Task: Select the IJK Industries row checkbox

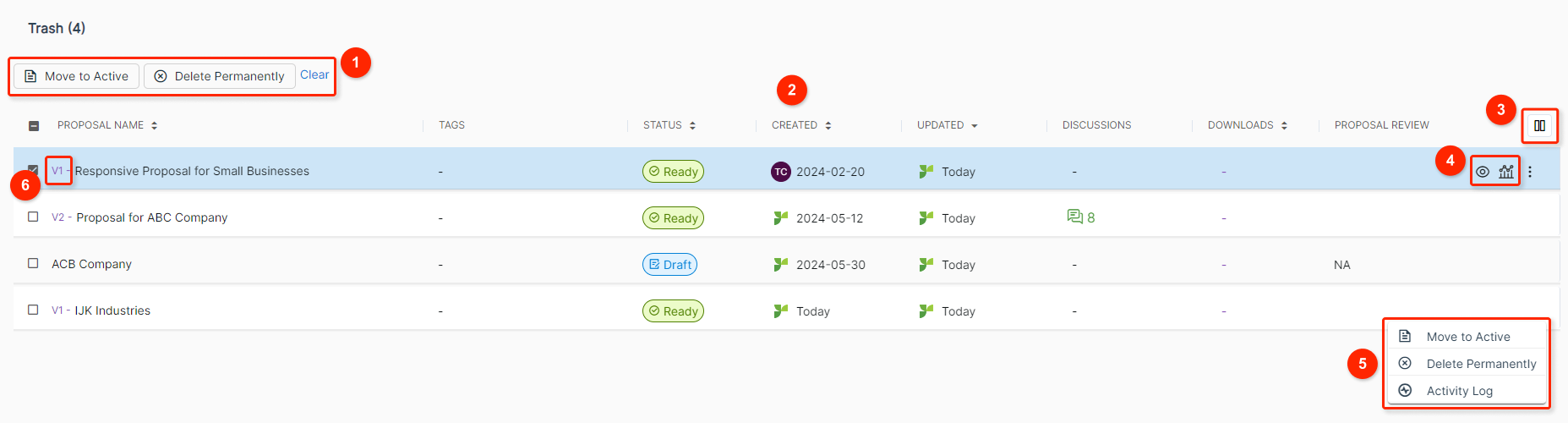Action: tap(33, 310)
